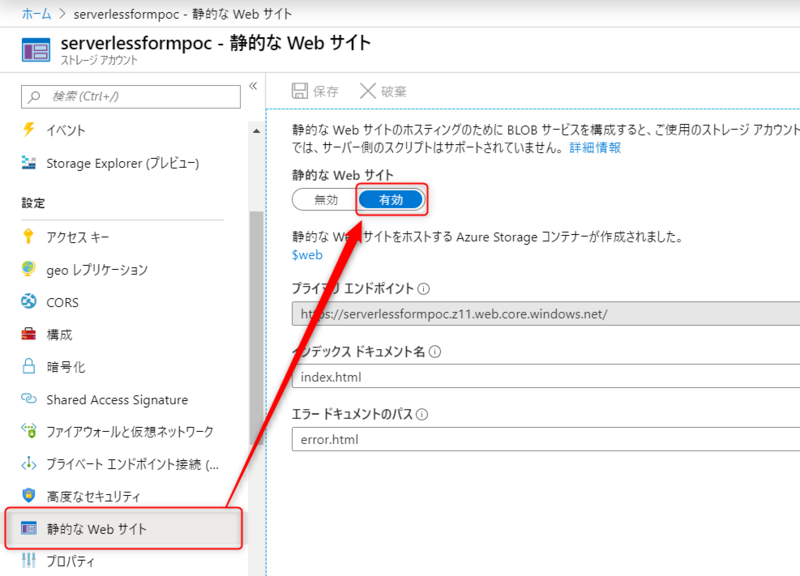Click the save floppy disk icon

[x=299, y=91]
